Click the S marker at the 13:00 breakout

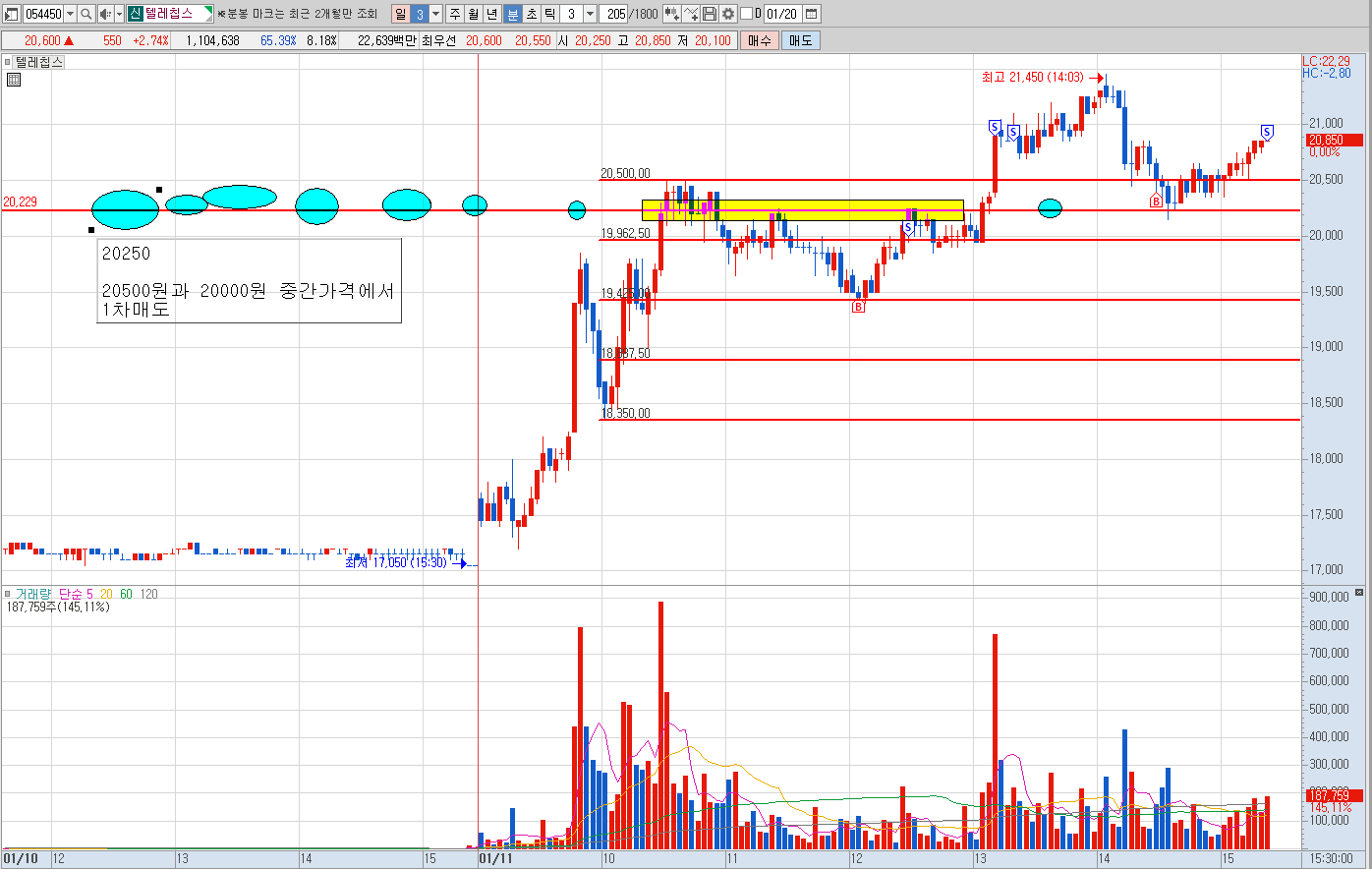[995, 127]
